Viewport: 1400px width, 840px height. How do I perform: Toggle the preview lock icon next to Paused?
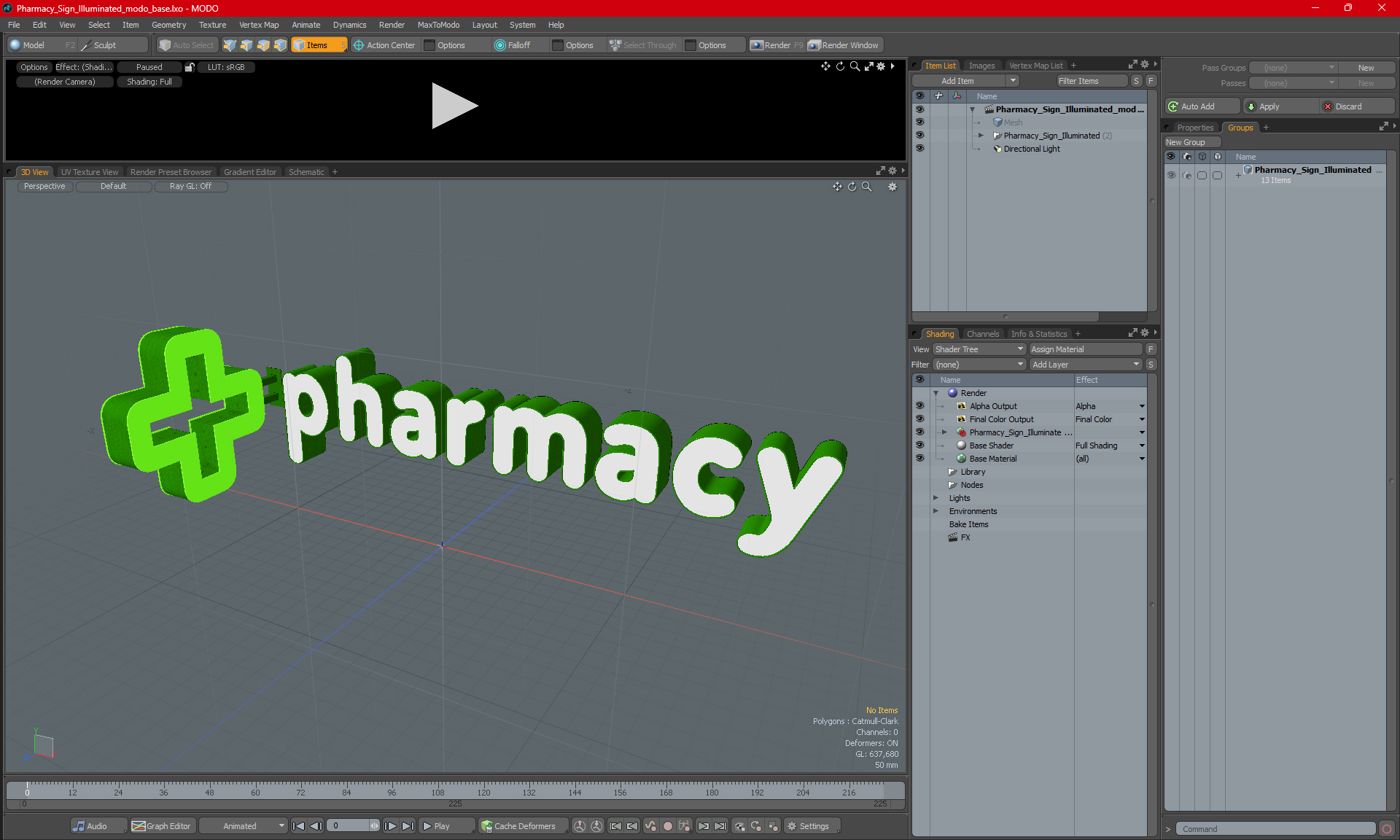190,67
